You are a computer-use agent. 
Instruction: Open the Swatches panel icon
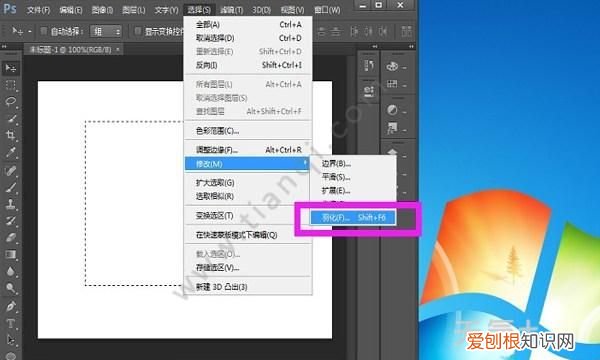392,84
